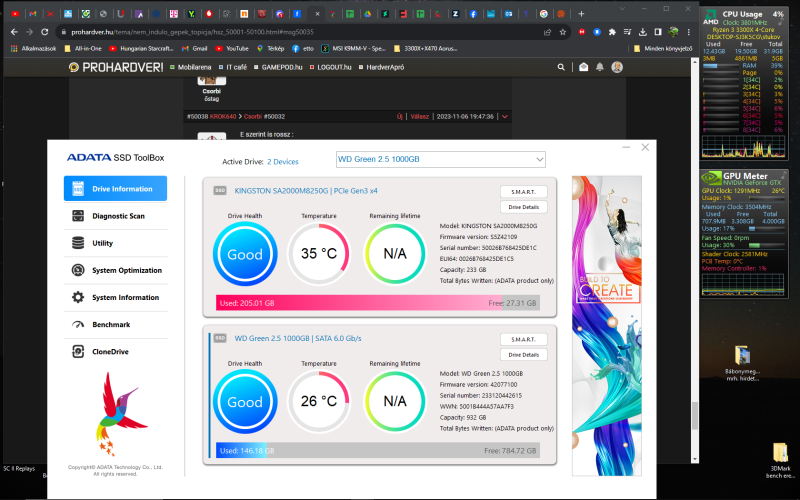Image resolution: width=800 pixels, height=500 pixels.
Task: Click the PROHARDVER! site logo
Action: [x=116, y=67]
